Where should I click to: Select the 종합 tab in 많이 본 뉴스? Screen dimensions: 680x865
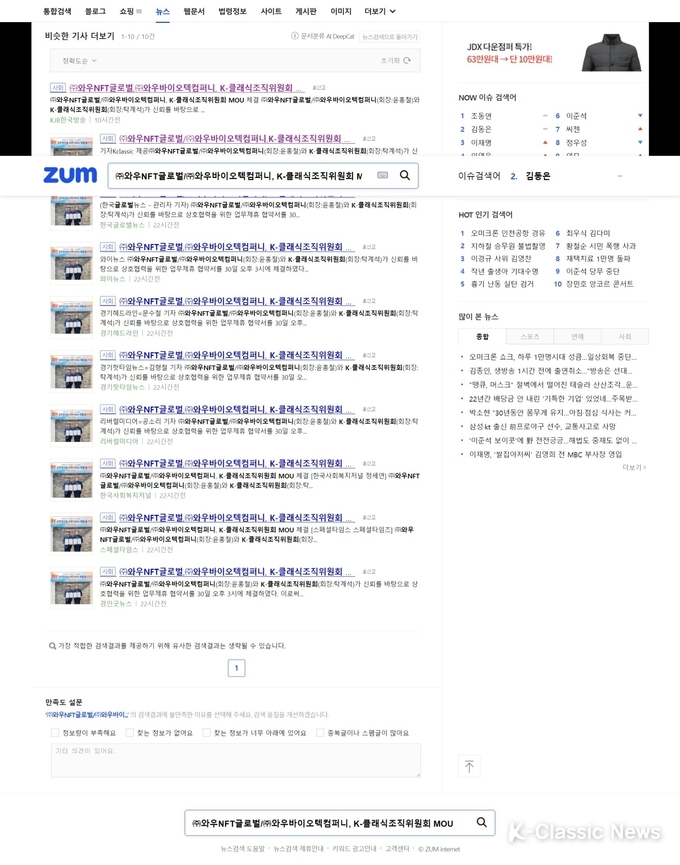483,337
